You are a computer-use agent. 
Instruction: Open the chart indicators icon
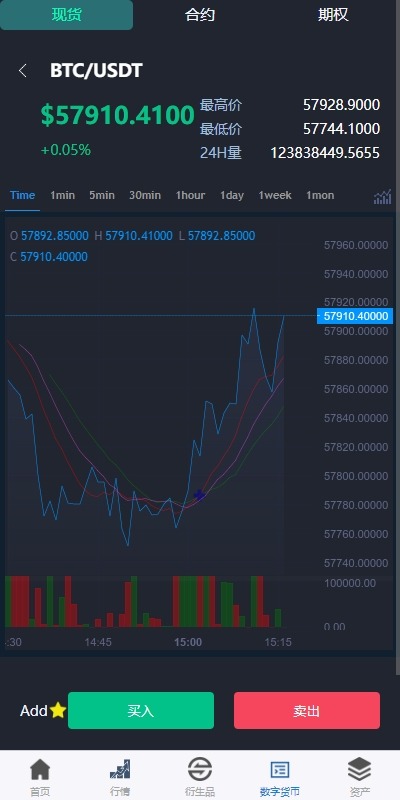383,196
